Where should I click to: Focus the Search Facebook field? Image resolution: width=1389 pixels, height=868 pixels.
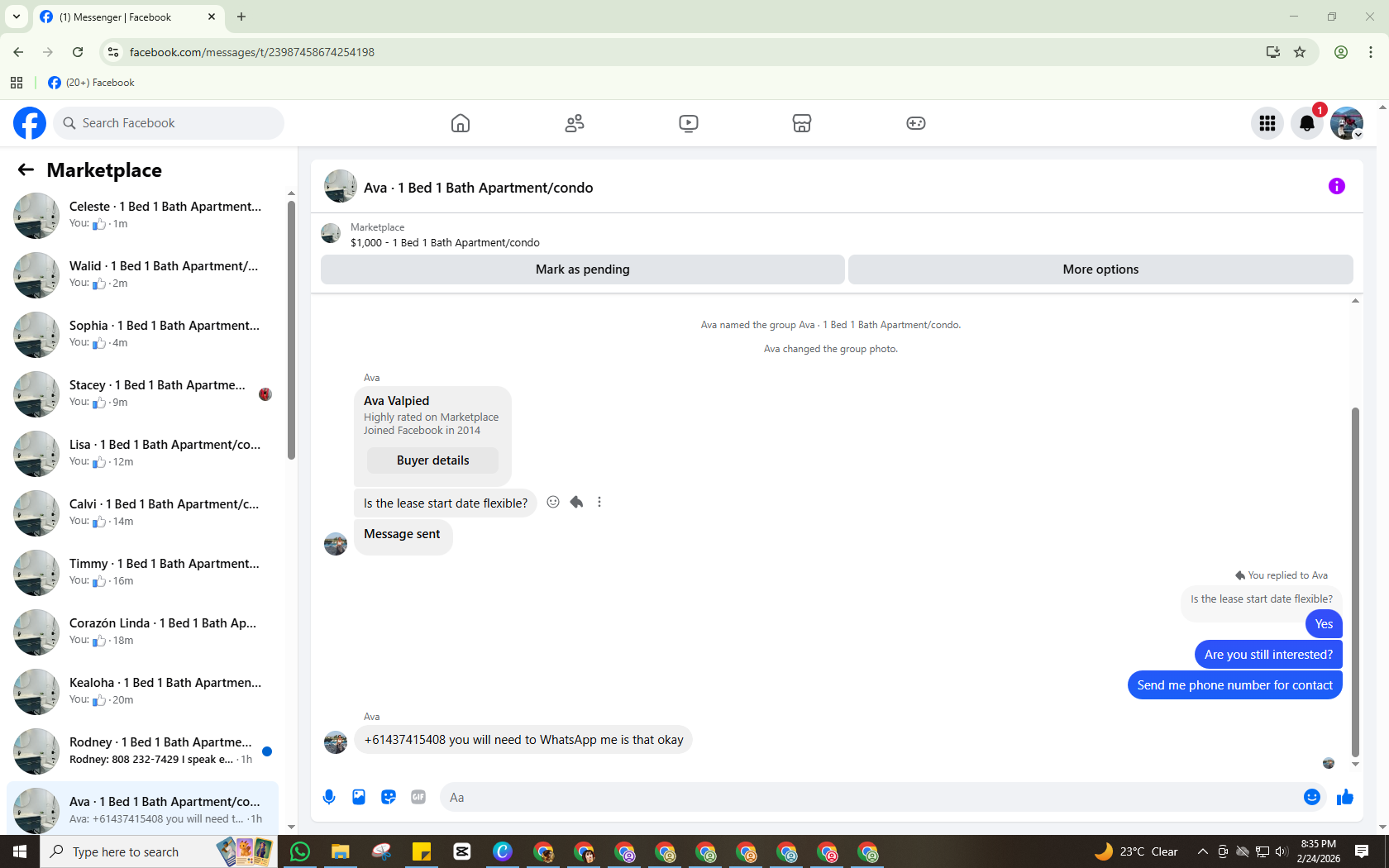pos(169,123)
